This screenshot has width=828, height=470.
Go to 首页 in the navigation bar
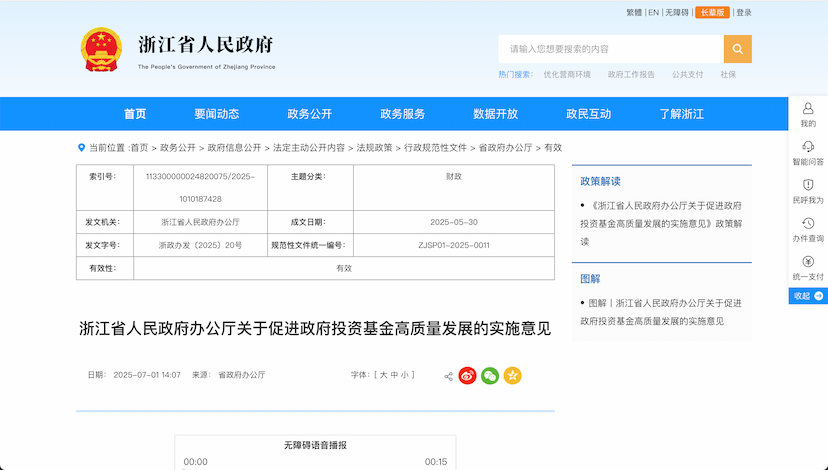click(135, 114)
